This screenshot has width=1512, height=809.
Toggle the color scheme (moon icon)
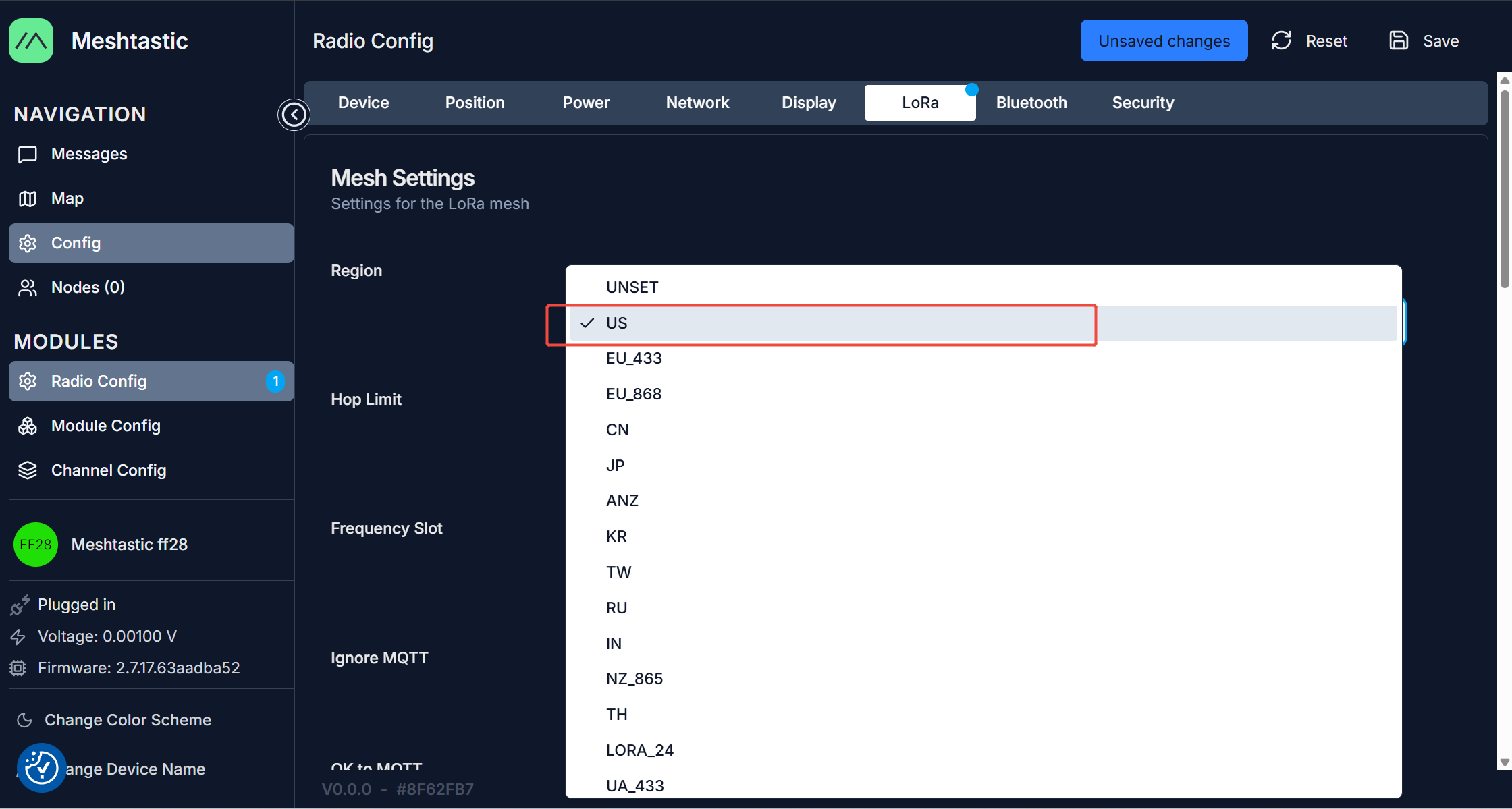pyautogui.click(x=25, y=720)
